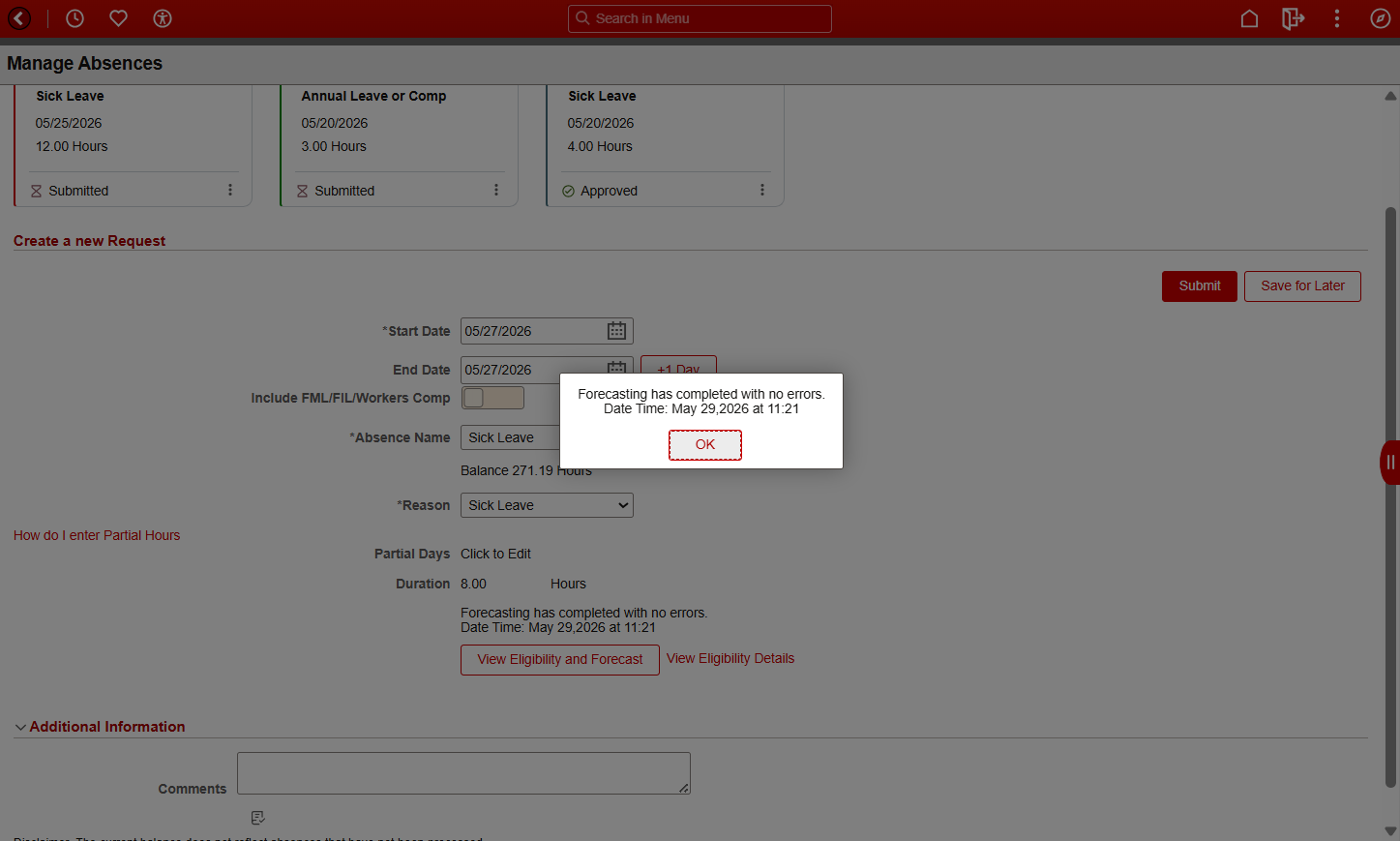The height and width of the screenshot is (841, 1400).
Task: Click the Partial Days Click to Edit link
Action: (x=495, y=554)
